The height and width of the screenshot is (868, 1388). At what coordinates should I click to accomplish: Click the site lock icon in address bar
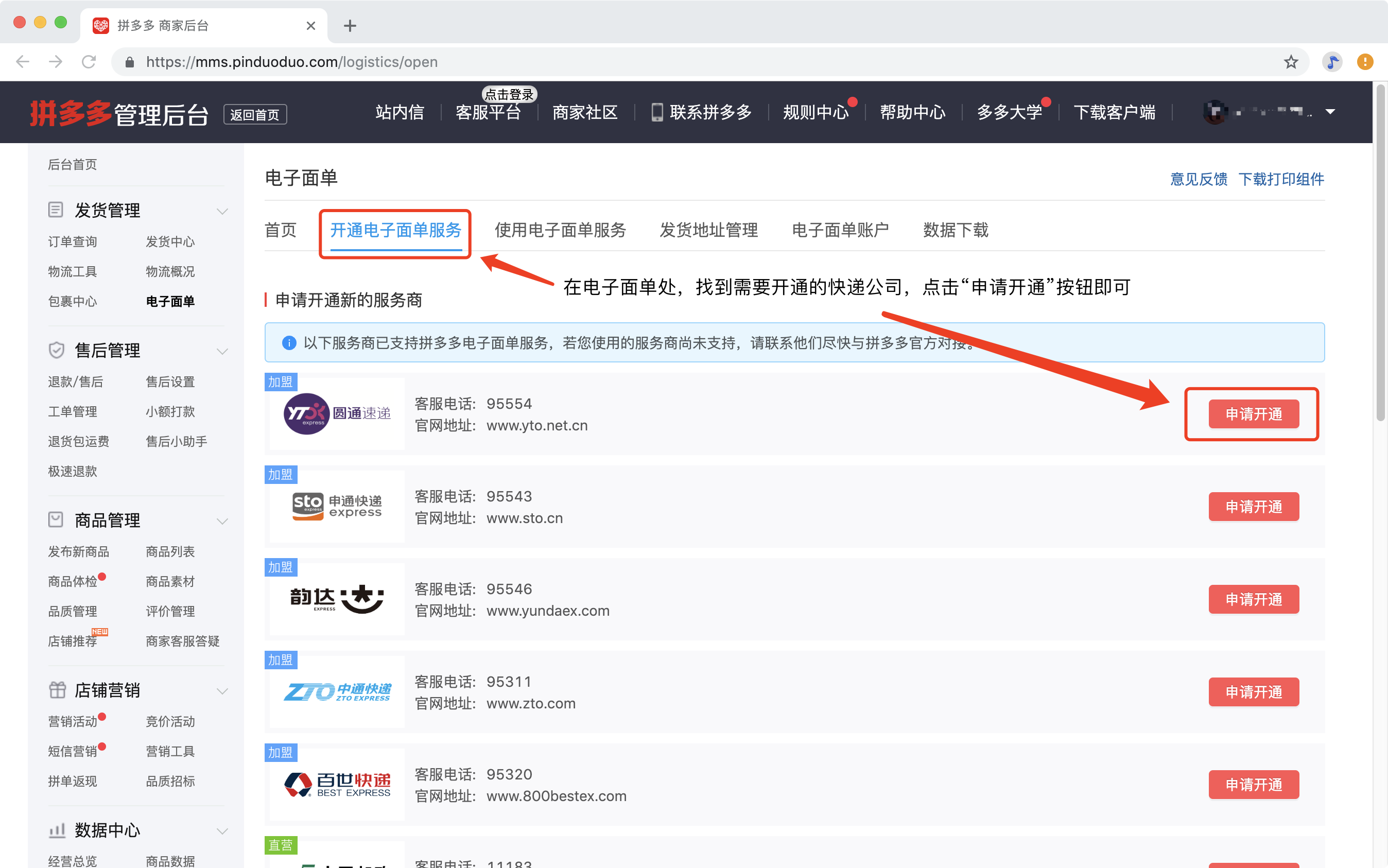coord(130,62)
